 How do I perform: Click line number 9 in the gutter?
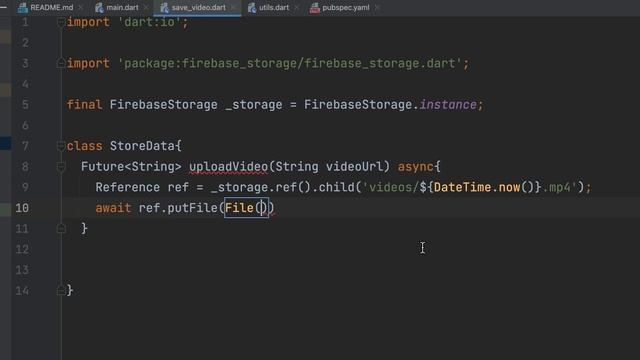coord(25,187)
